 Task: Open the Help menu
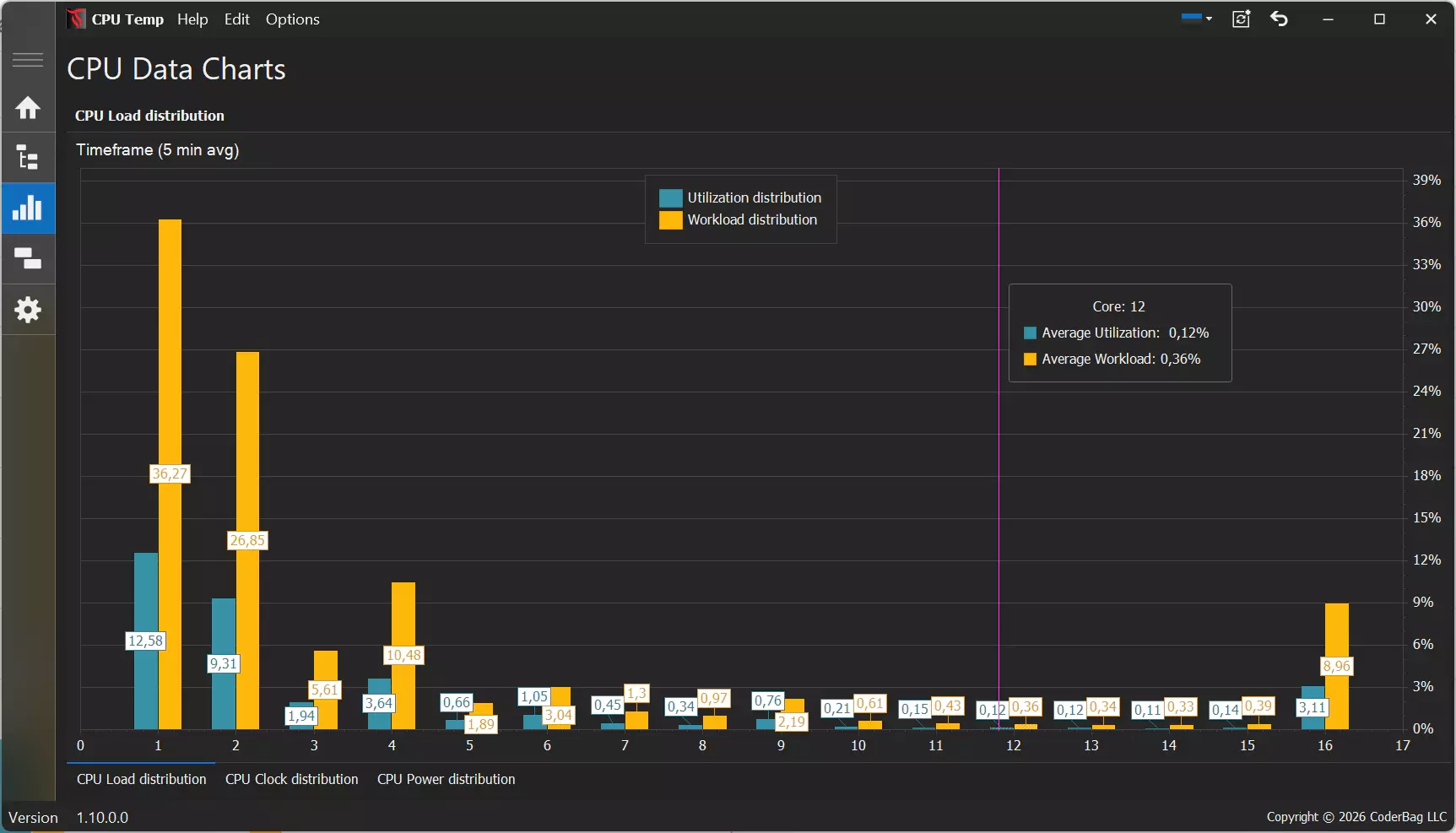(192, 19)
